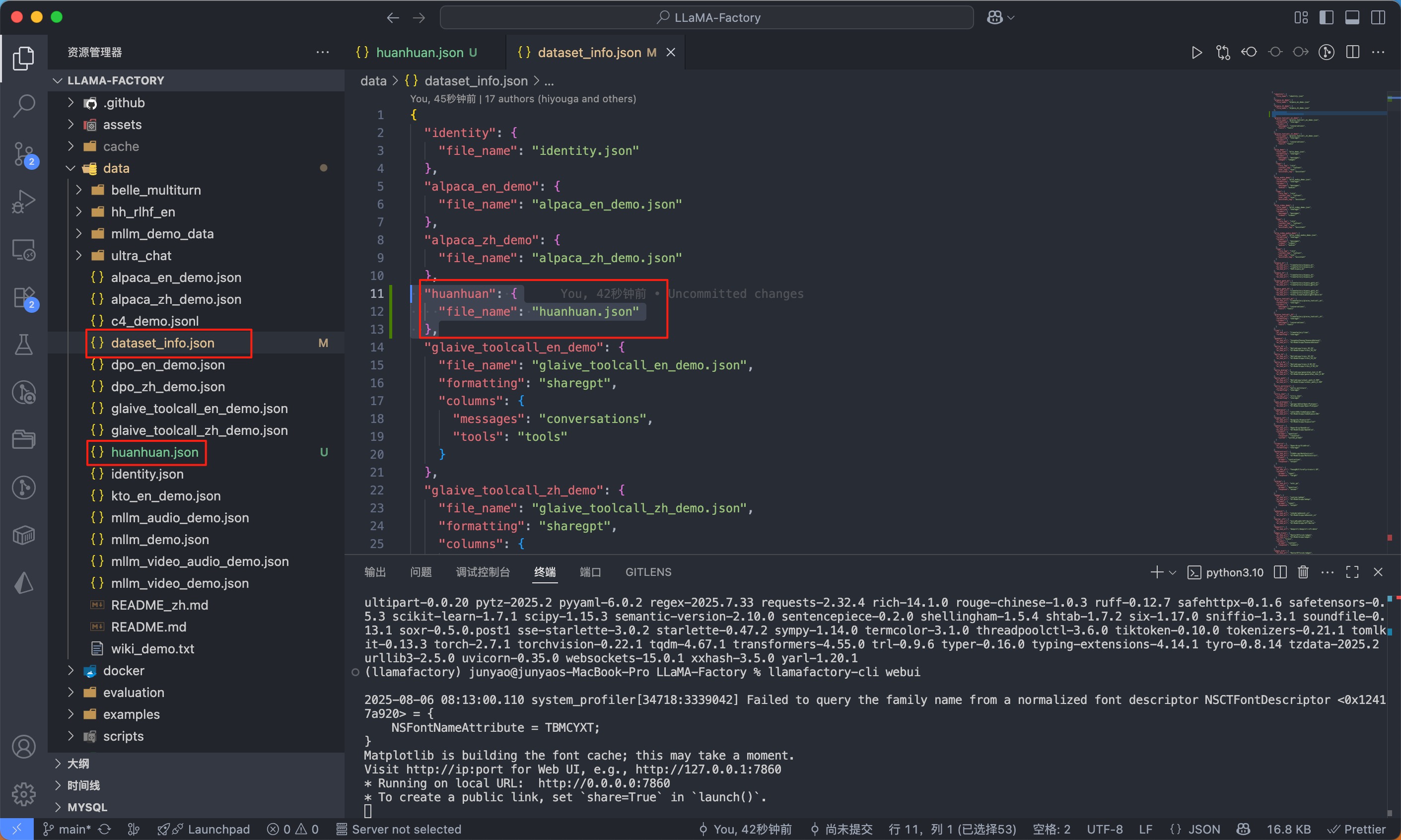
Task: Click data in the editor breadcrumb
Action: click(374, 81)
